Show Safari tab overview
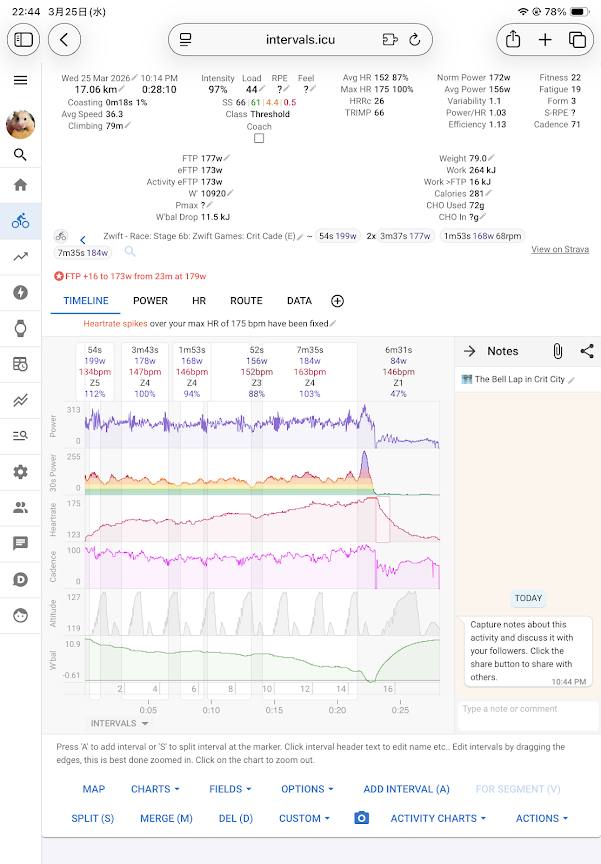This screenshot has height=864, width=601. [577, 40]
